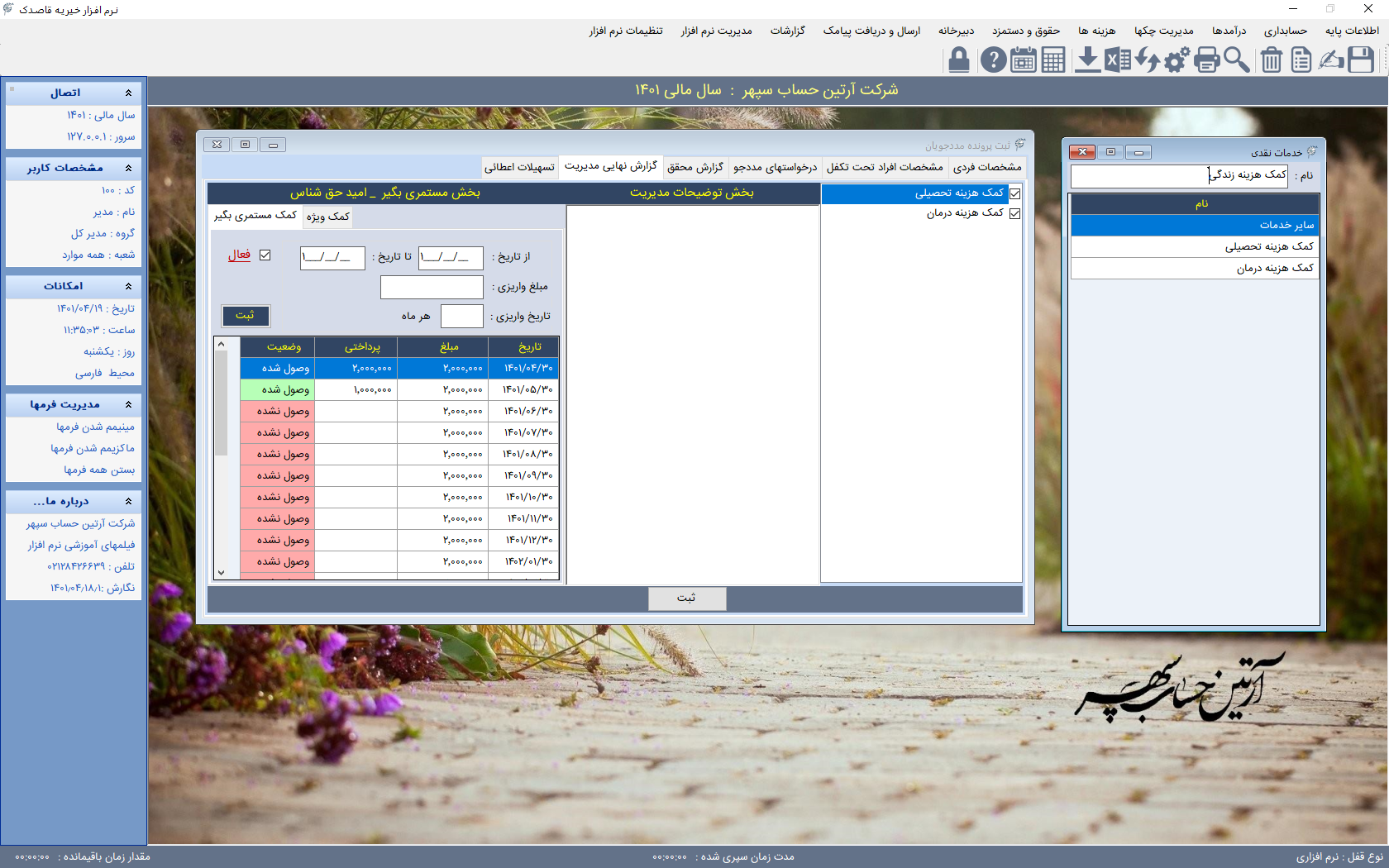Collapse the امکانات sidebar panel
The width and height of the screenshot is (1389, 868).
pos(128,287)
